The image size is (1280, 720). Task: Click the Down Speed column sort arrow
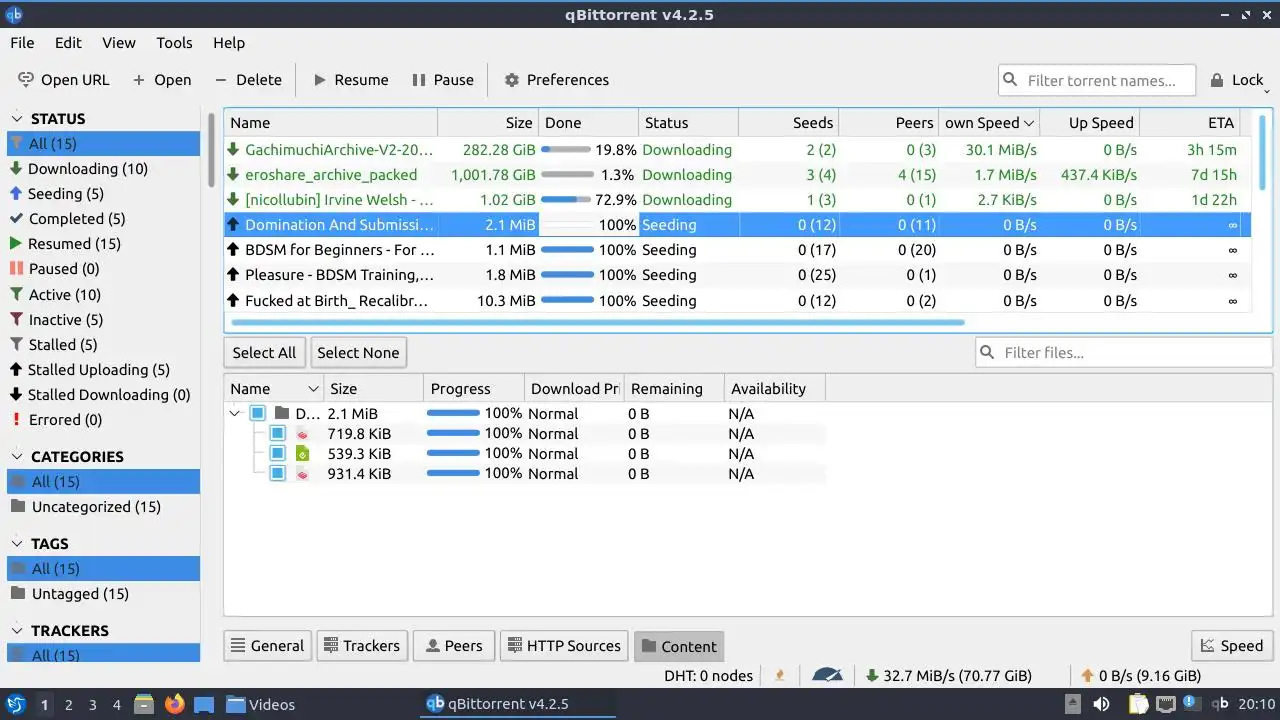pyautogui.click(x=1028, y=123)
